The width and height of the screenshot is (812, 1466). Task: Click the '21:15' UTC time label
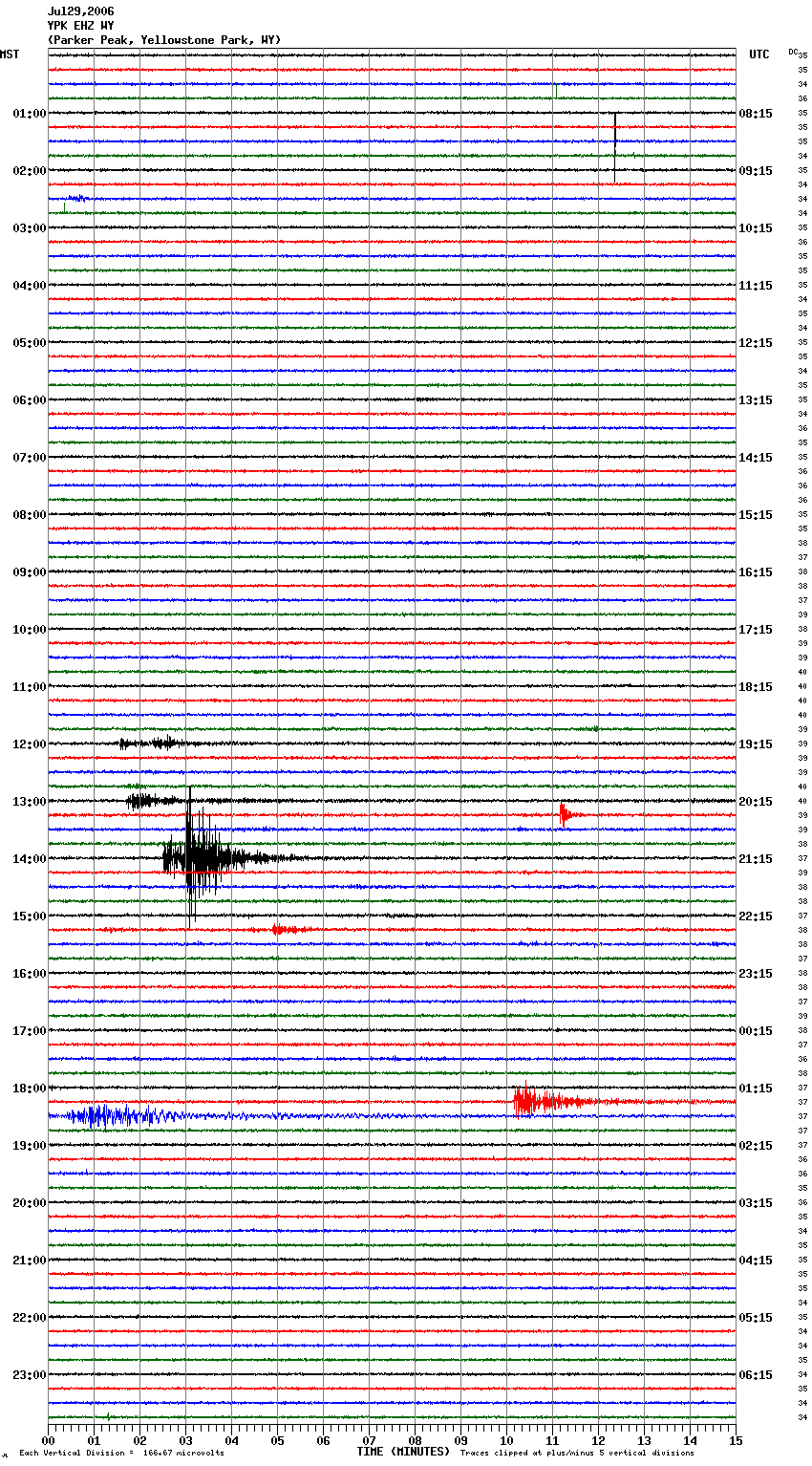point(756,859)
